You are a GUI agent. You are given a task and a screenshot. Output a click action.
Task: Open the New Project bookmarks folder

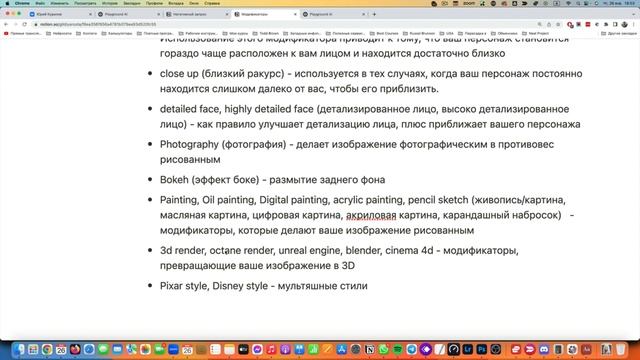coord(535,33)
